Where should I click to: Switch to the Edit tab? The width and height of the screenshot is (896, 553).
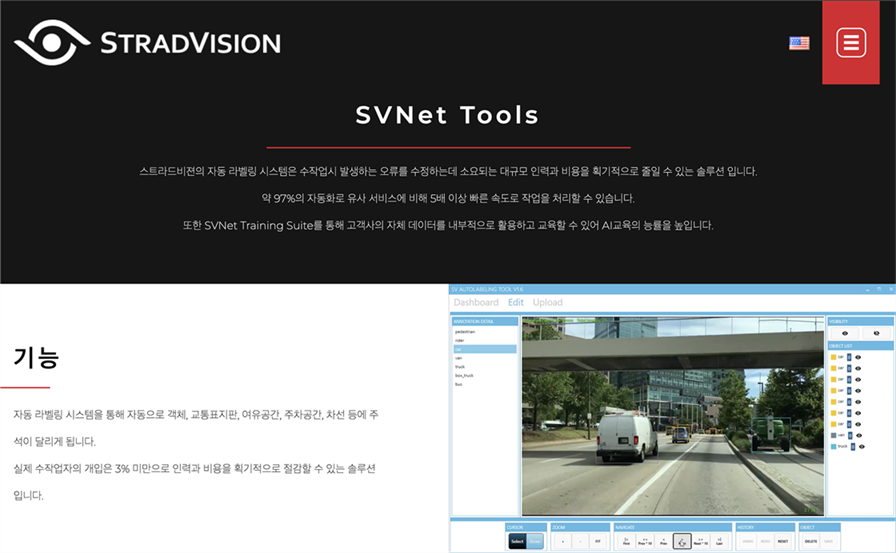pos(515,302)
